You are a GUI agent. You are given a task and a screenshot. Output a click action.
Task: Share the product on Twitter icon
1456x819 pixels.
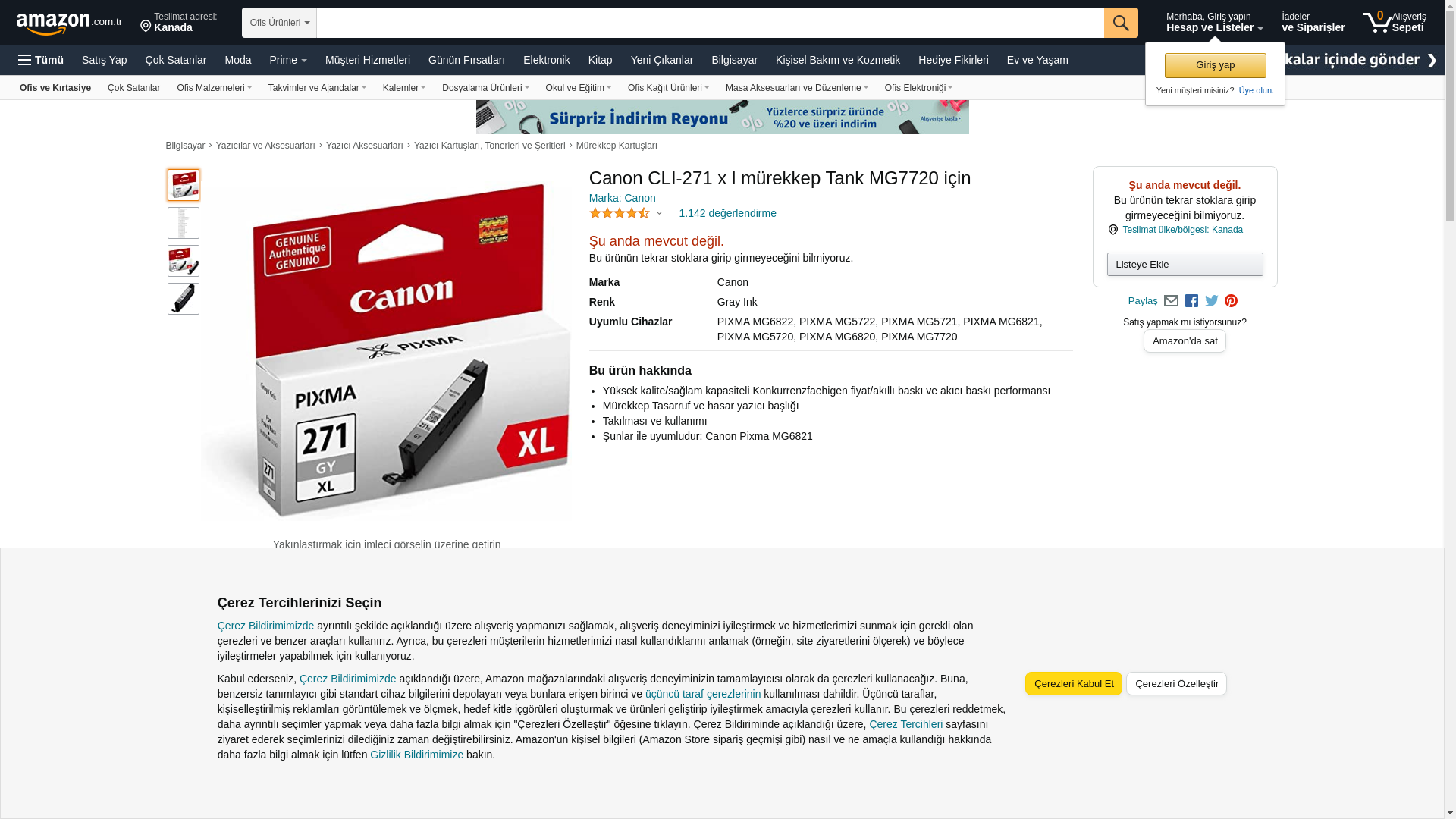(x=1212, y=301)
